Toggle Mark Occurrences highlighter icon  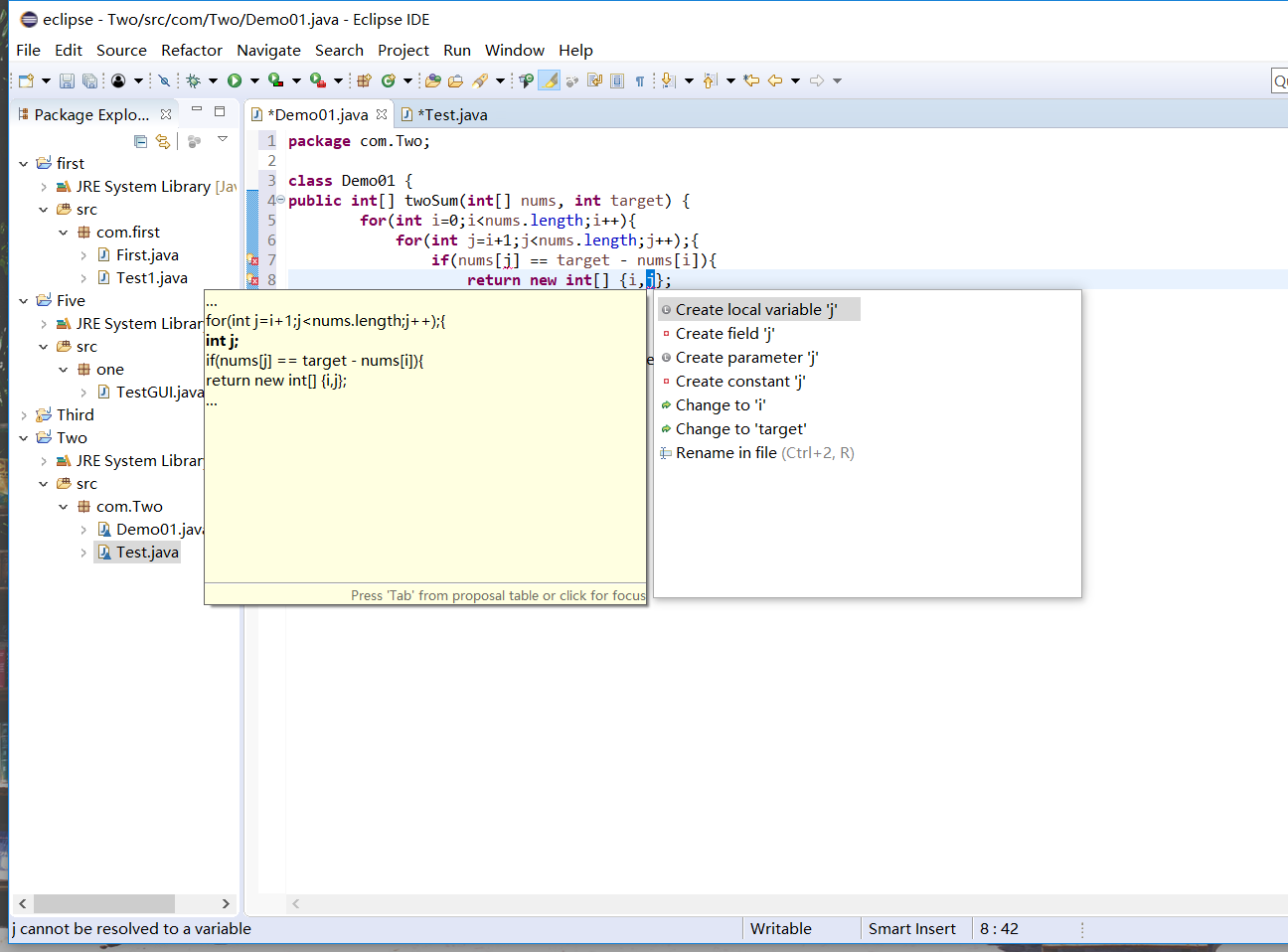549,80
